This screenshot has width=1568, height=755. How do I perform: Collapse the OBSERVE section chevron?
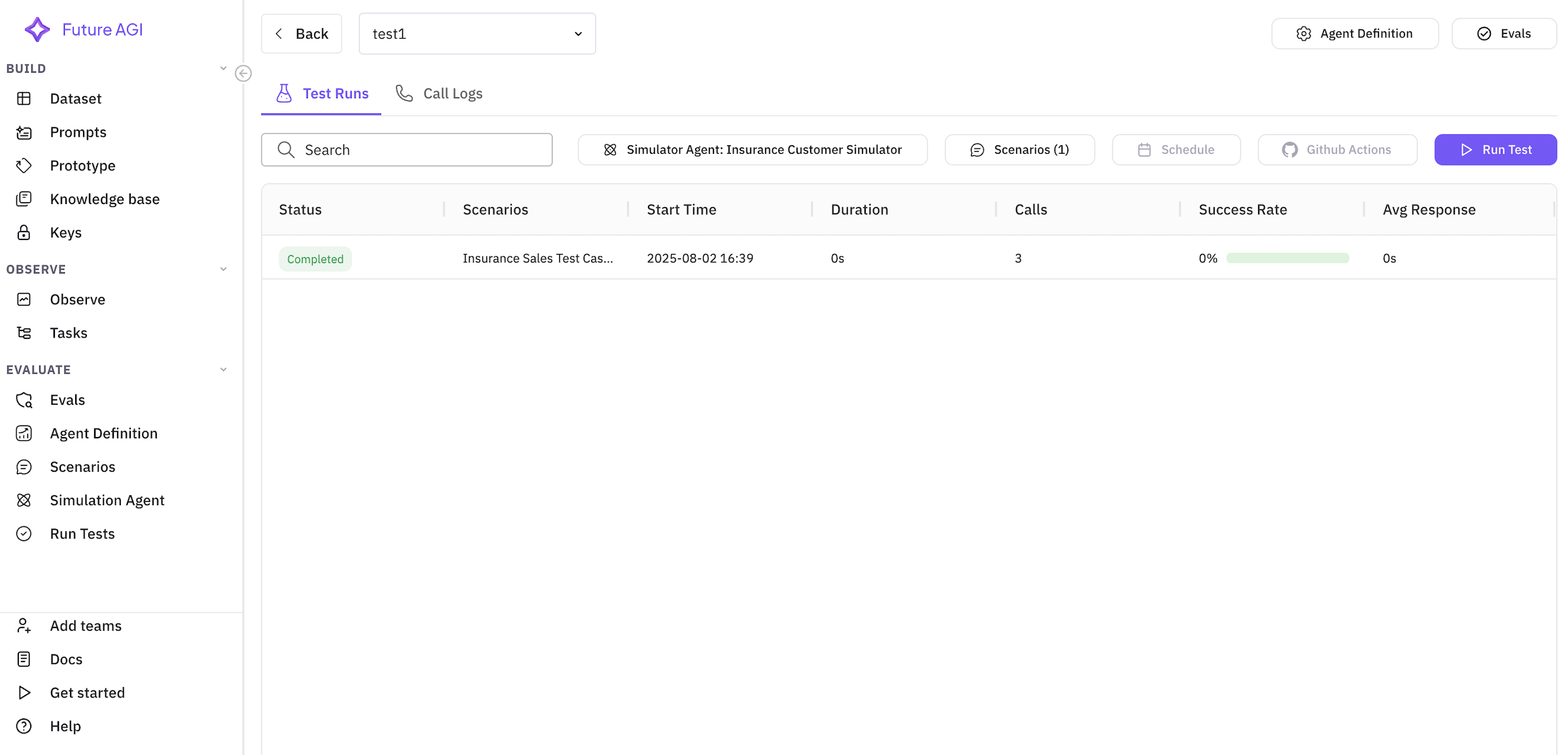[x=223, y=270]
